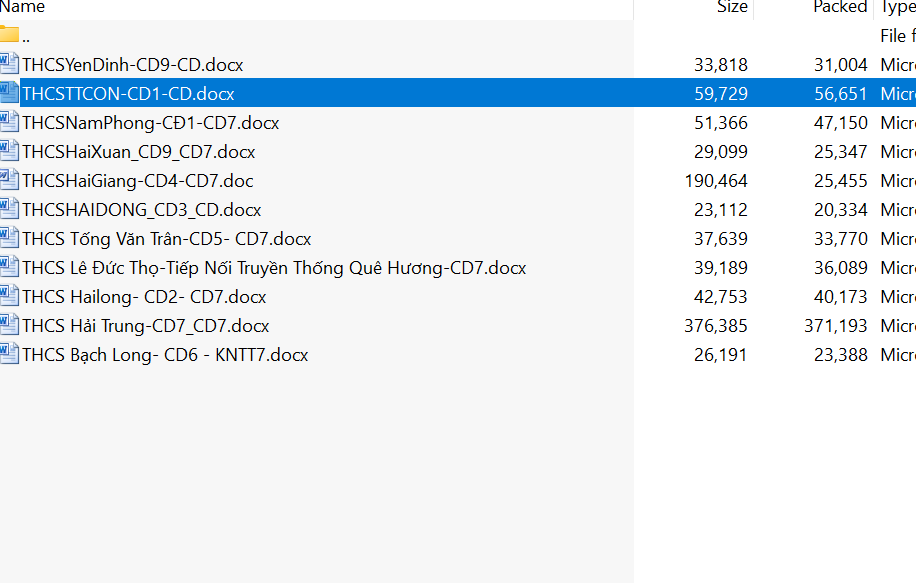
Task: Click empty area below the file list
Action: pyautogui.click(x=316, y=470)
